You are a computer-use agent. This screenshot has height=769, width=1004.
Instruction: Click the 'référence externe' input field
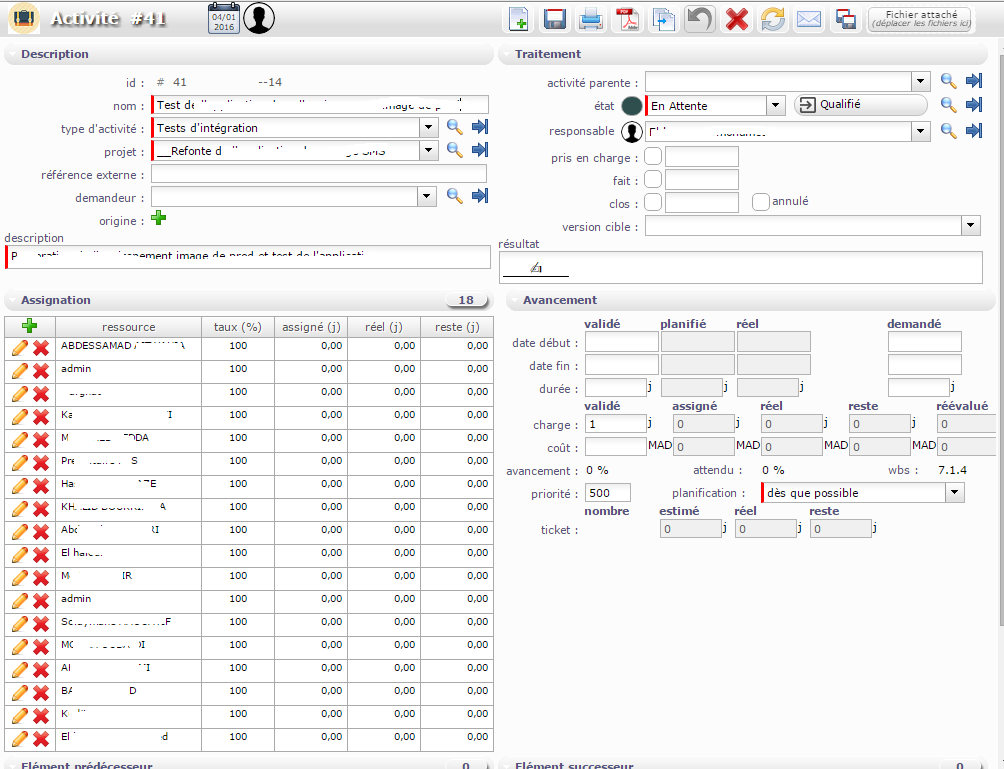pyautogui.click(x=318, y=174)
